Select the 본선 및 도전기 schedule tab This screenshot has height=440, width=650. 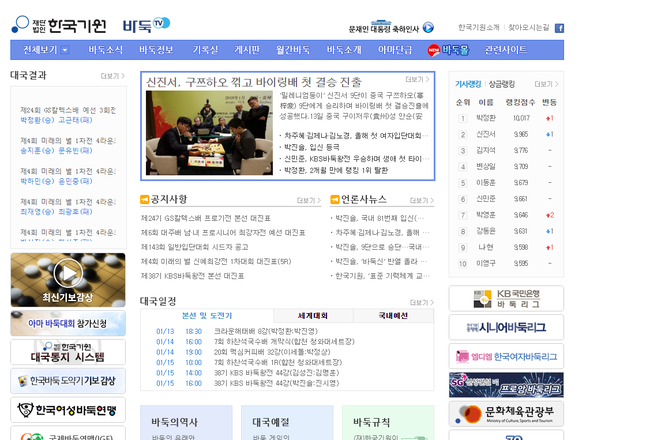[x=207, y=316]
